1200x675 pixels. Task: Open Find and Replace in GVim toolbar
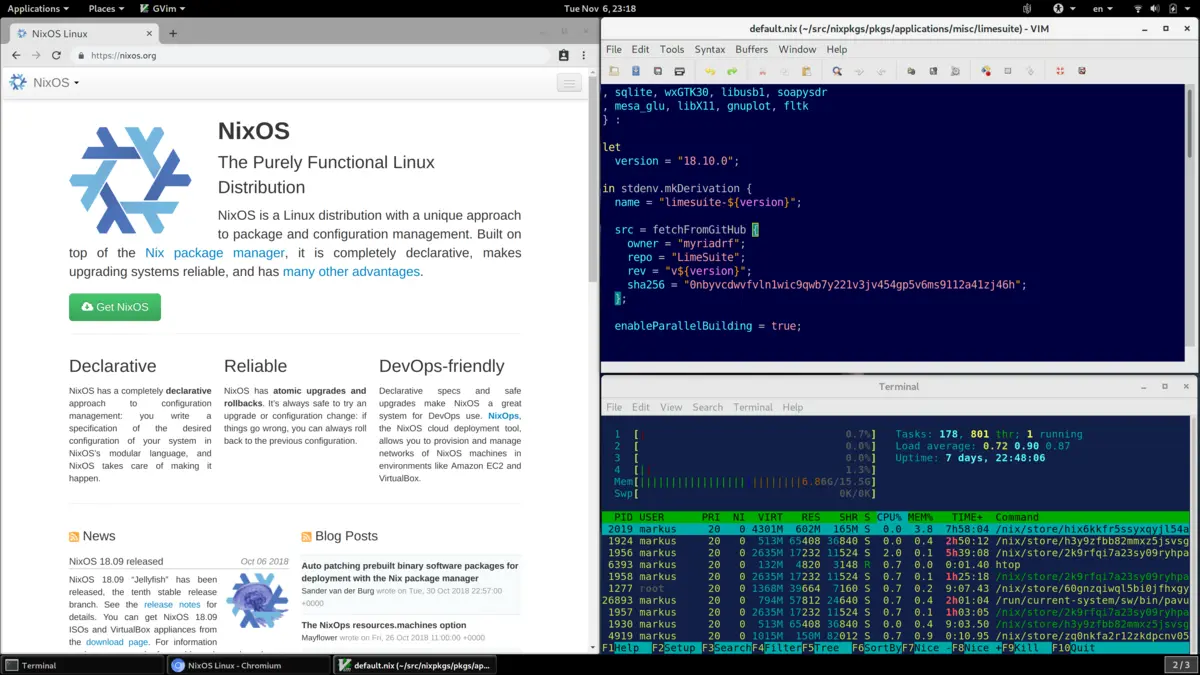point(837,71)
